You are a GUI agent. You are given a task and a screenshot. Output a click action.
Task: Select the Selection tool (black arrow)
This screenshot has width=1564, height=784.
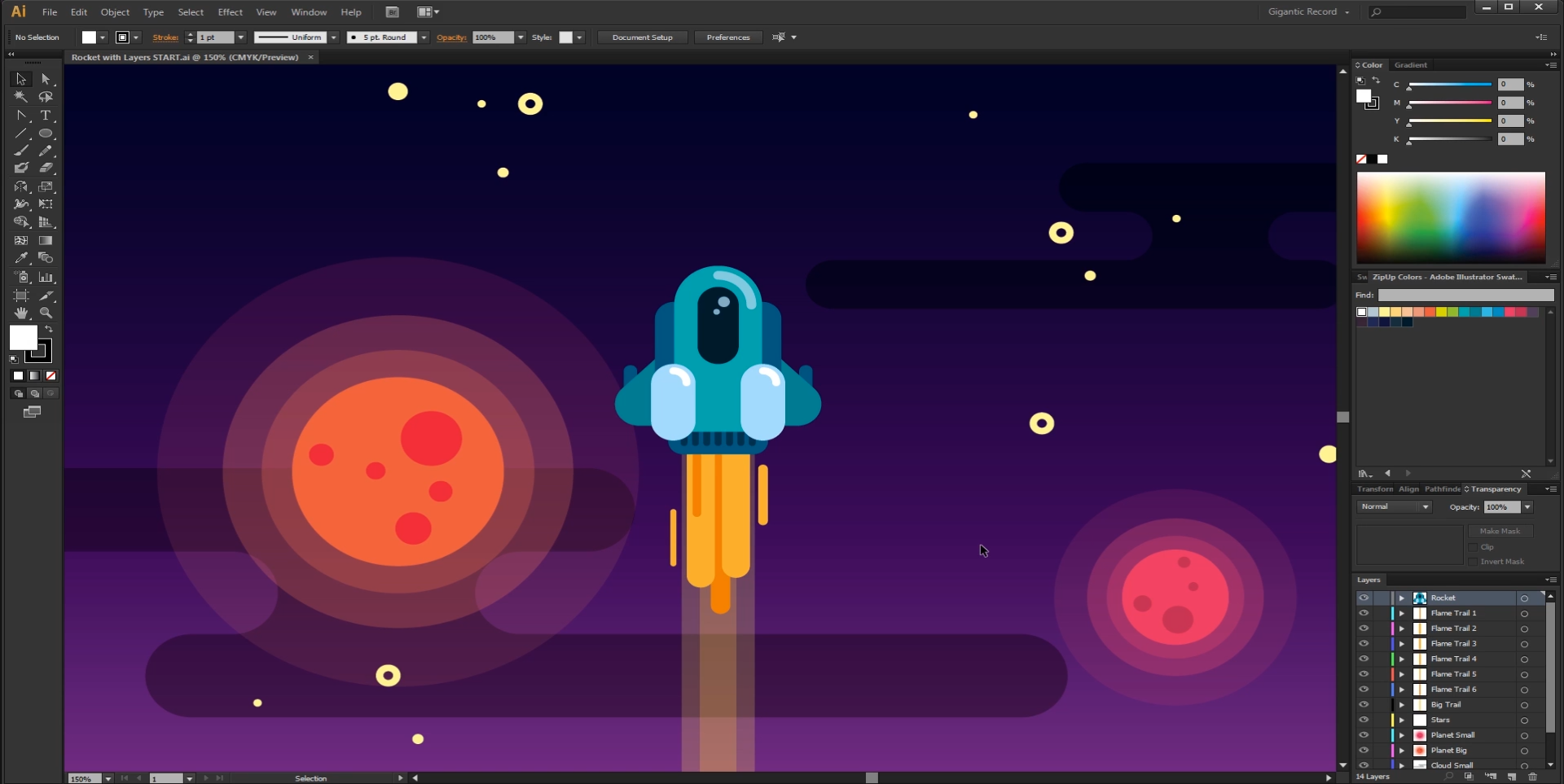coord(21,79)
